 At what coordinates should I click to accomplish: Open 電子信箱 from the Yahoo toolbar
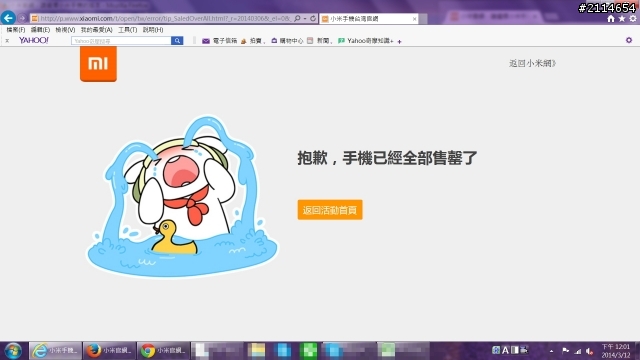(220, 40)
